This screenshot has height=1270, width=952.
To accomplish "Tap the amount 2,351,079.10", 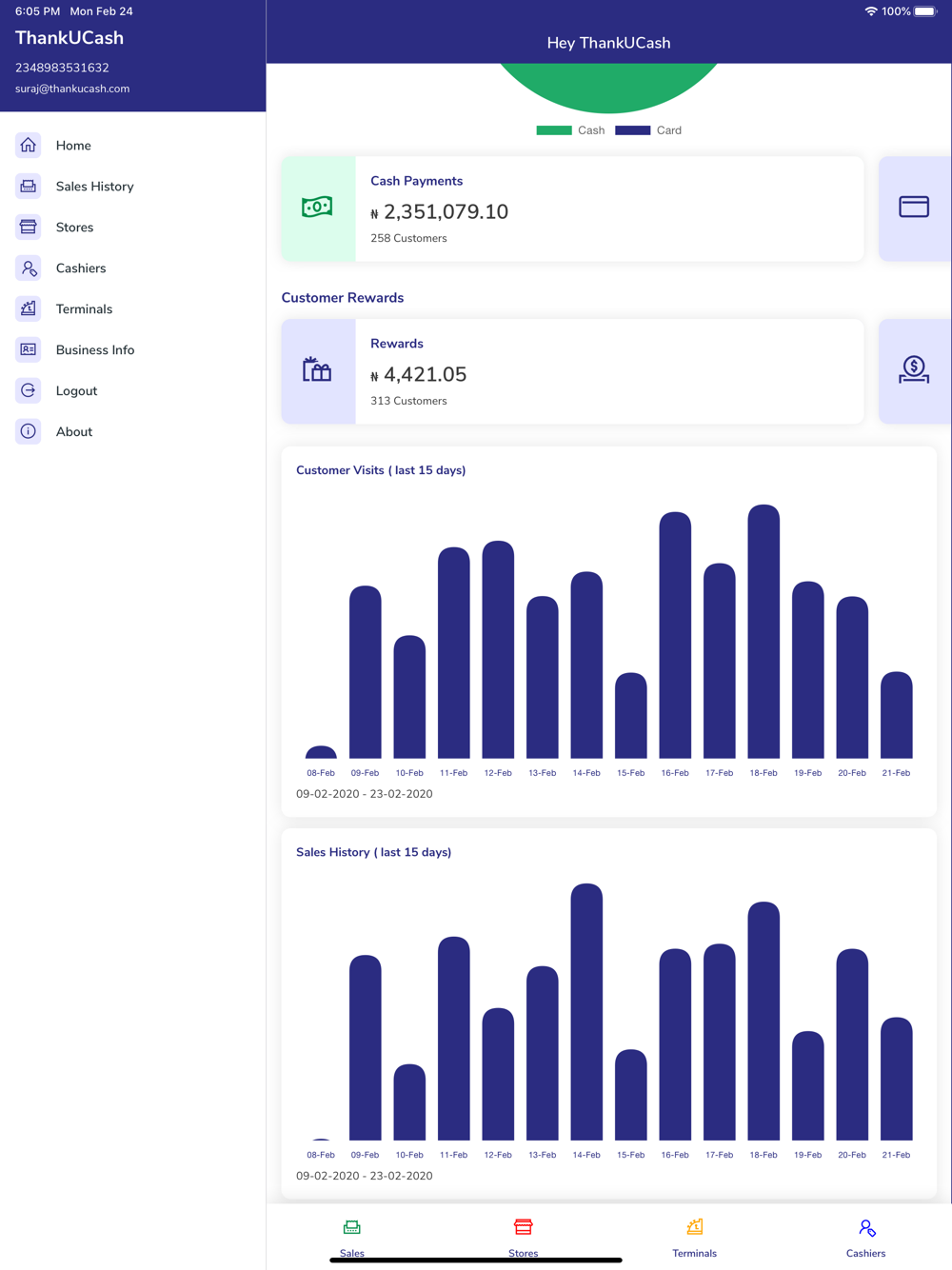I will (x=446, y=211).
